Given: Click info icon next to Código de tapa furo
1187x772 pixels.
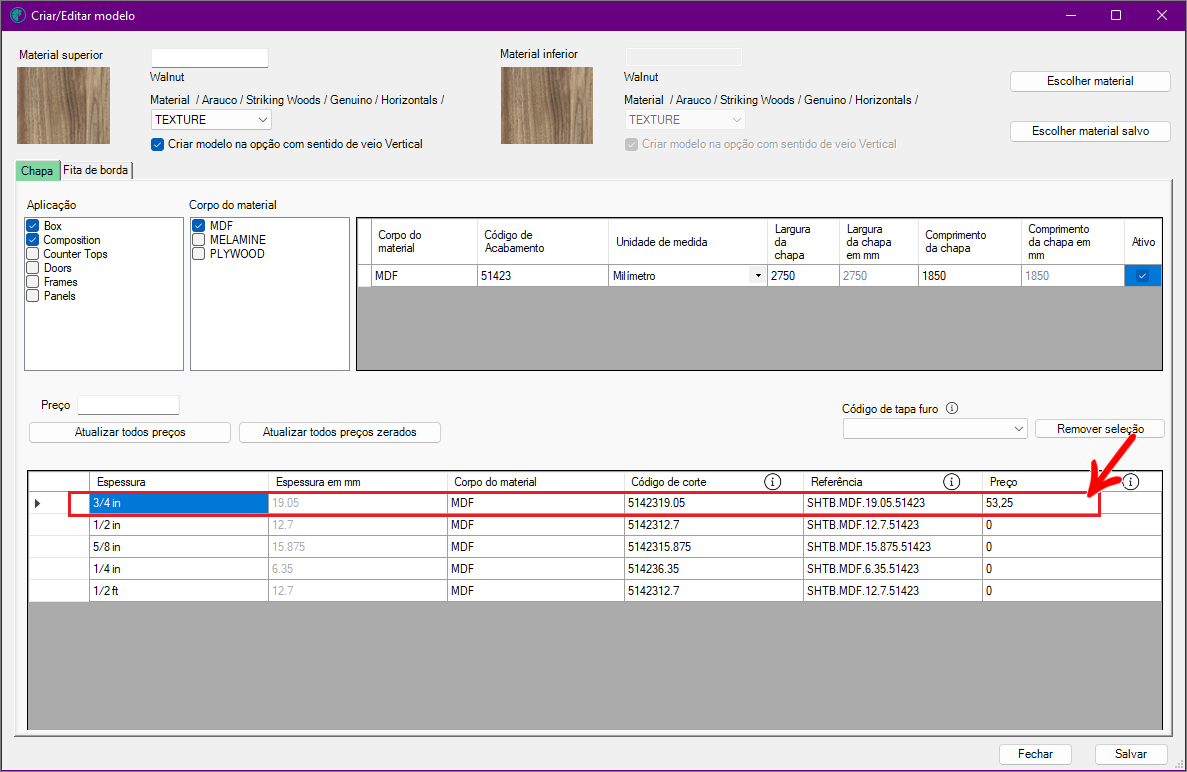Looking at the screenshot, I should [952, 408].
